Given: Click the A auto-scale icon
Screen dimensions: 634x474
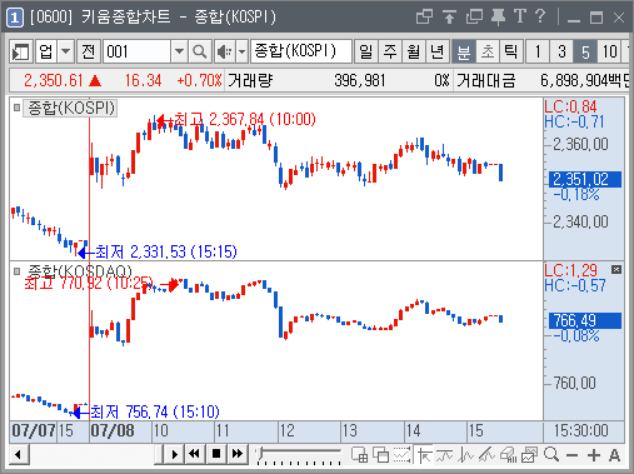Looking at the screenshot, I should [x=615, y=455].
